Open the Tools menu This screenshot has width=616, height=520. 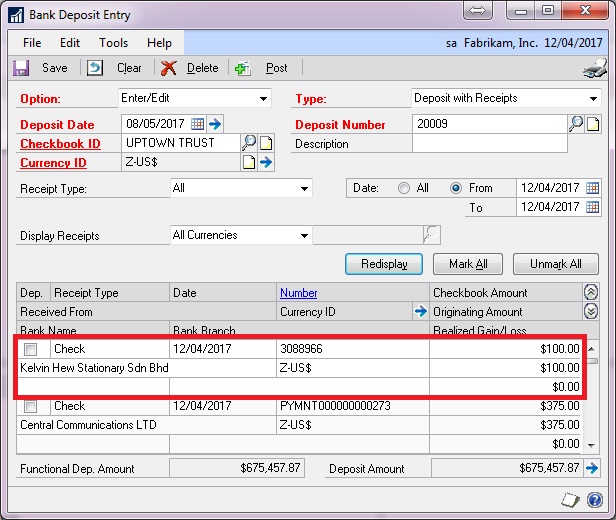click(x=114, y=42)
